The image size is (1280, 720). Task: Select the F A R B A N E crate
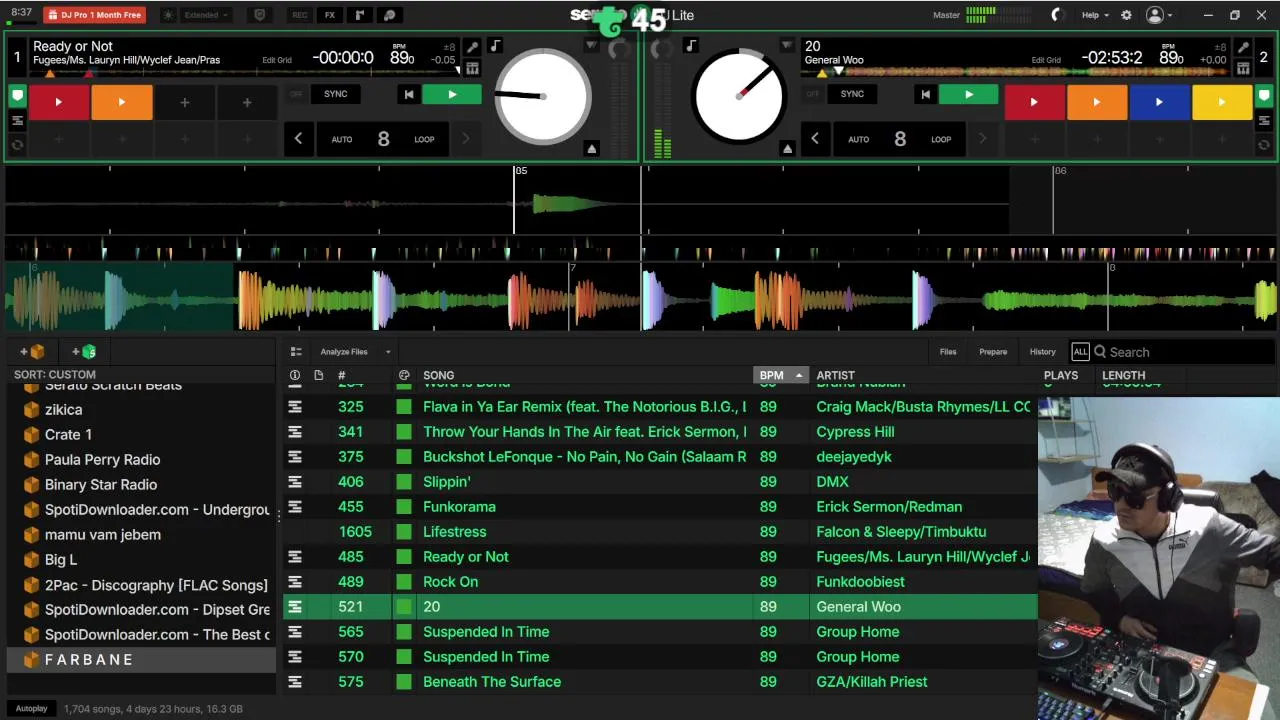[x=141, y=659]
